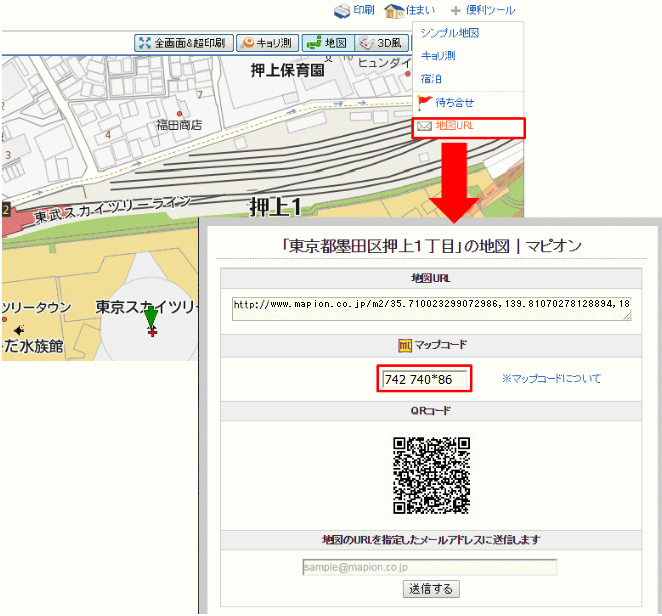
Task: Click the map code field 742 740*86
Action: [425, 379]
